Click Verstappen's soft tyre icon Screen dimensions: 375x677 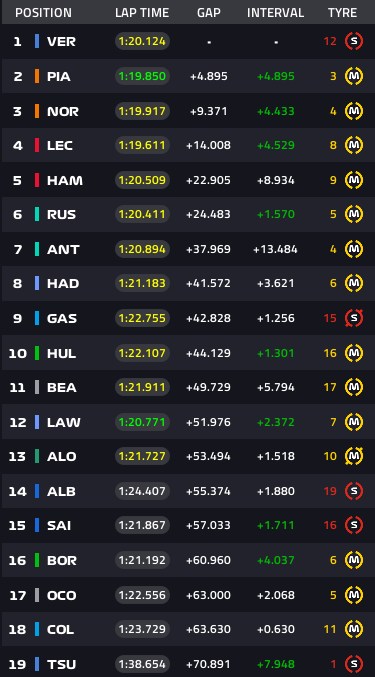click(354, 42)
